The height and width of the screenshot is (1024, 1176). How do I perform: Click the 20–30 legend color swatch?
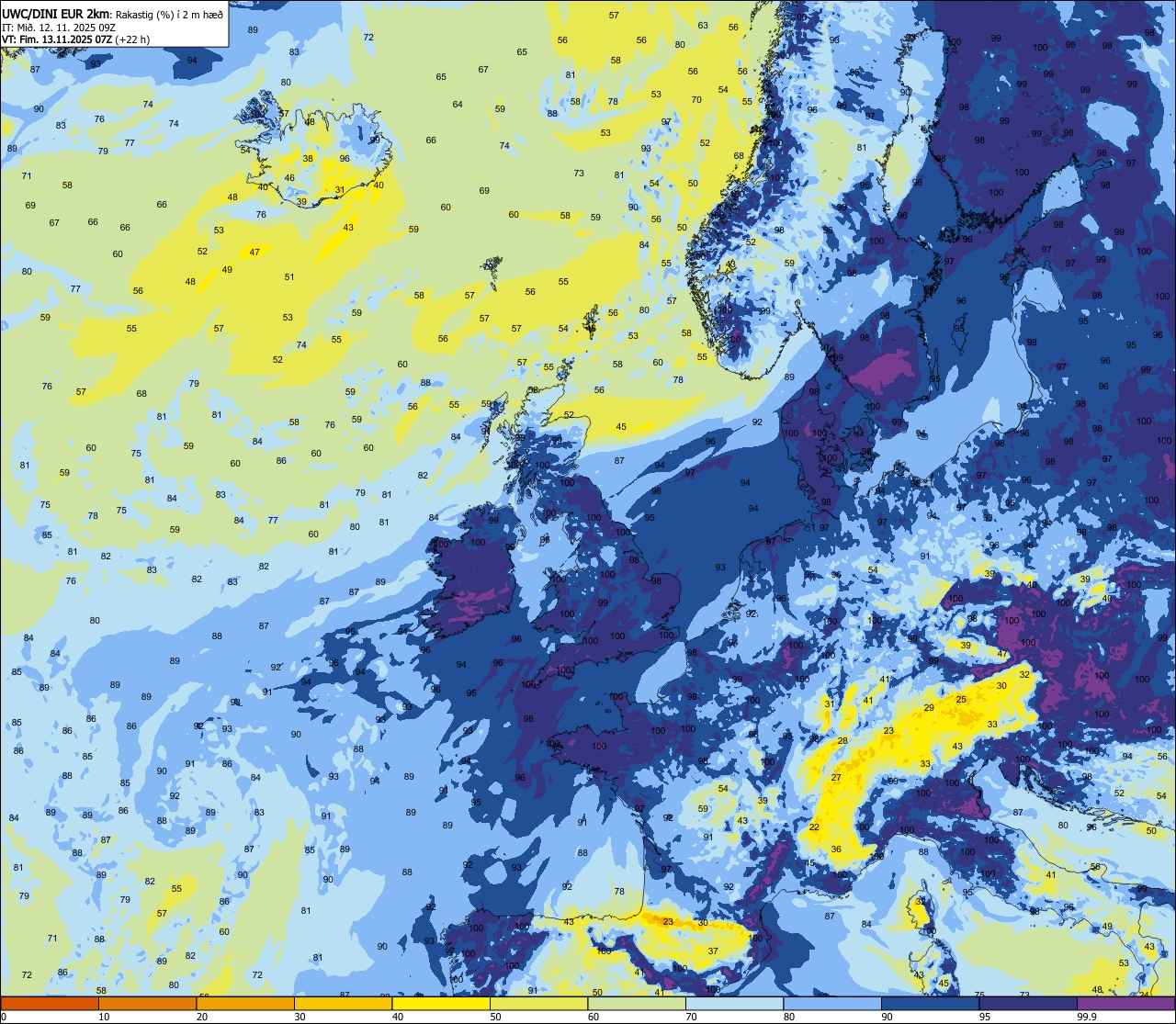[245, 1004]
